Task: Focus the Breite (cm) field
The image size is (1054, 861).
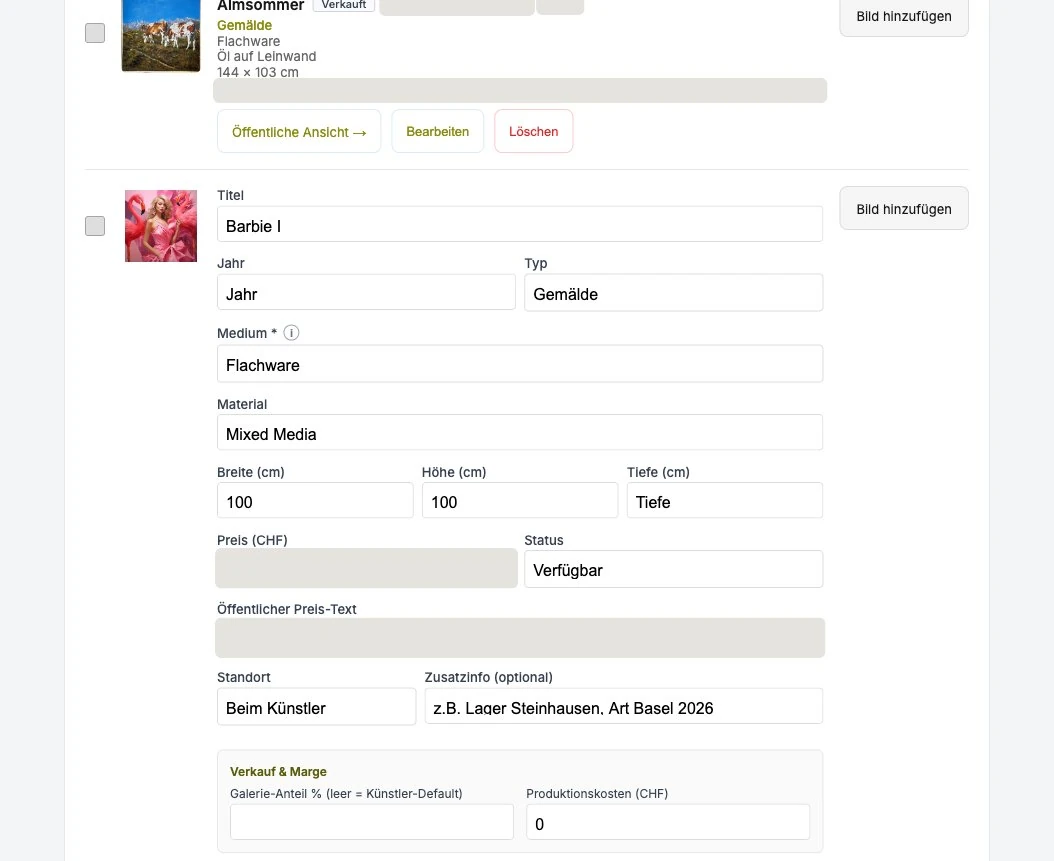Action: pyautogui.click(x=315, y=501)
